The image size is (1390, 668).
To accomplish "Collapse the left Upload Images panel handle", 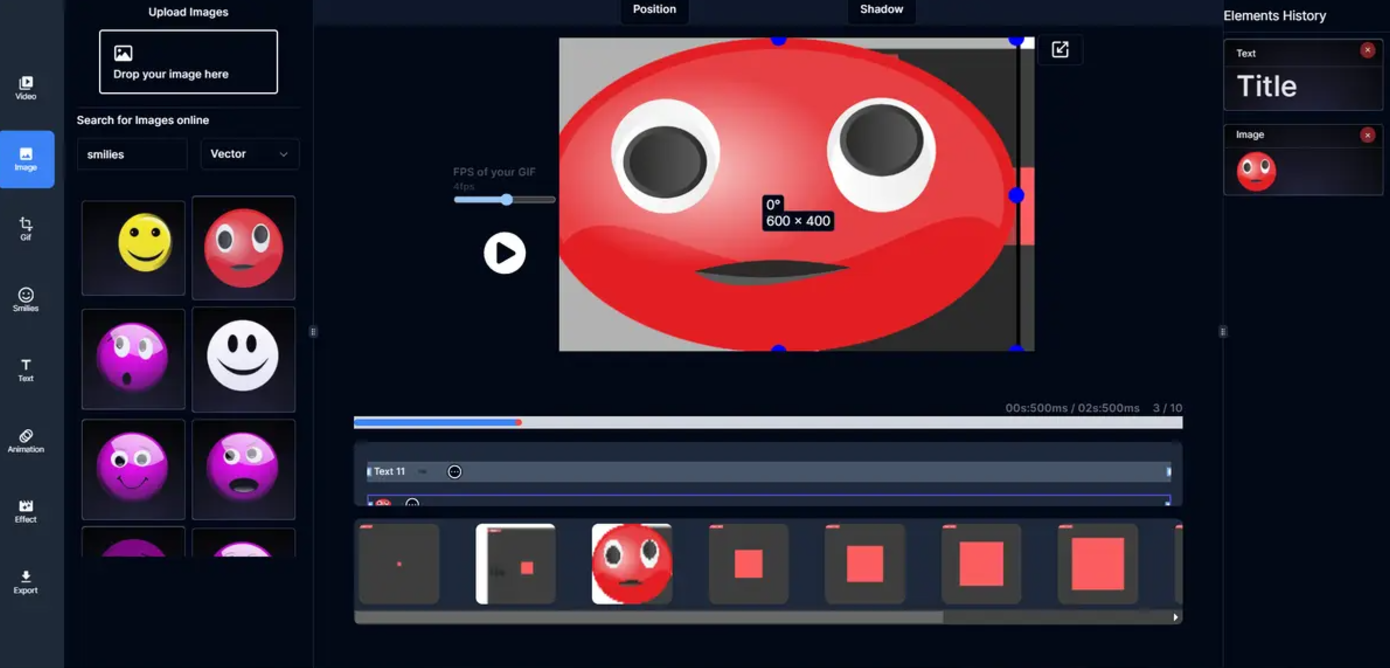I will coord(313,331).
